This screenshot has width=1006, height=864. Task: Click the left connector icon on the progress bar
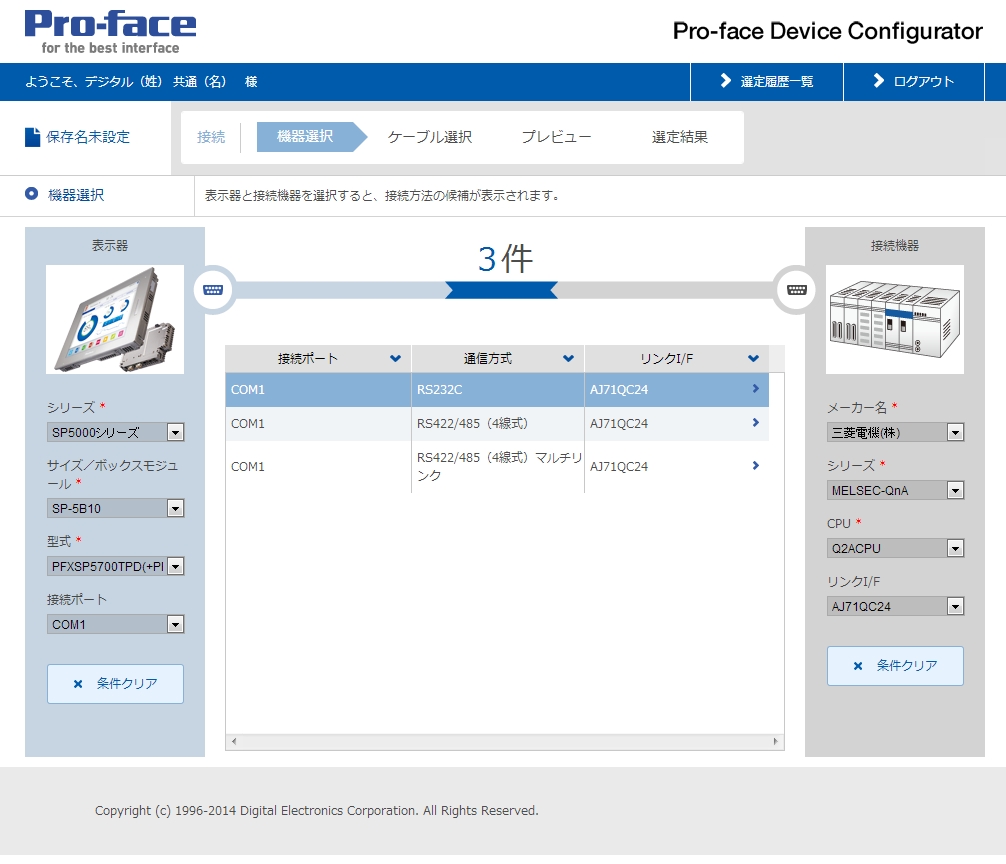[213, 290]
